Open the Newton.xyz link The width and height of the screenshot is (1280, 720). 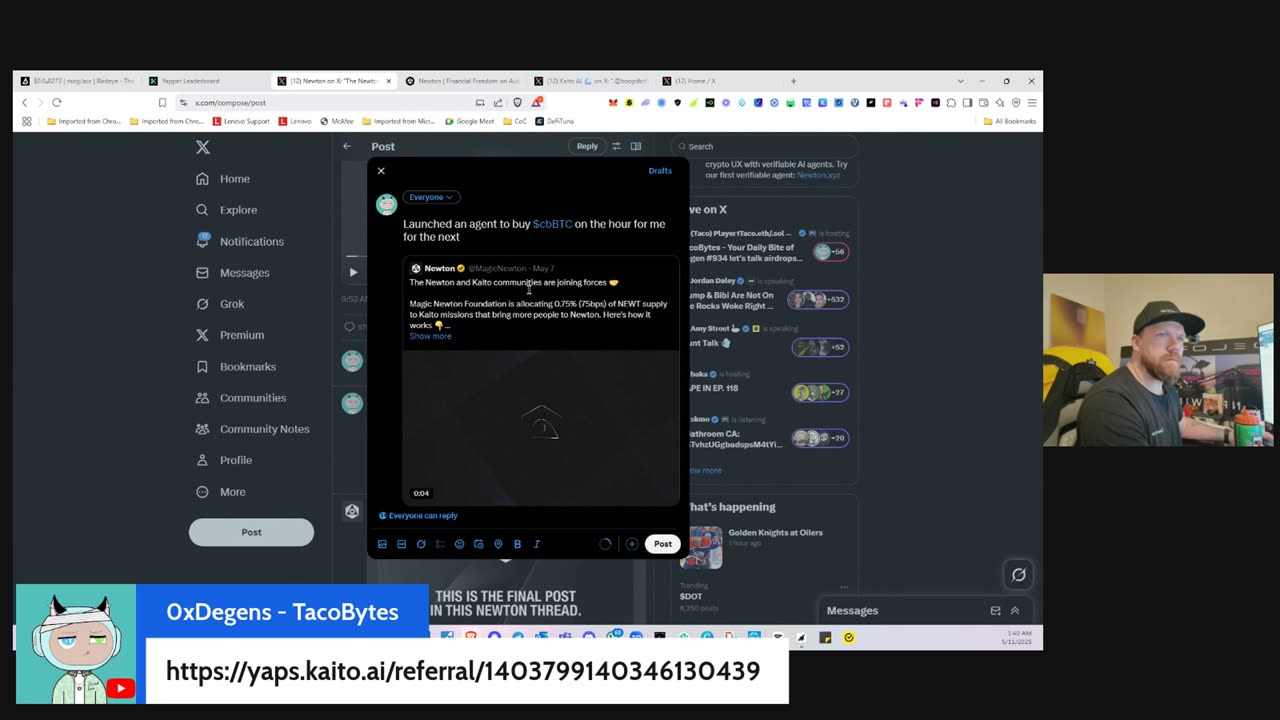pyautogui.click(x=818, y=175)
